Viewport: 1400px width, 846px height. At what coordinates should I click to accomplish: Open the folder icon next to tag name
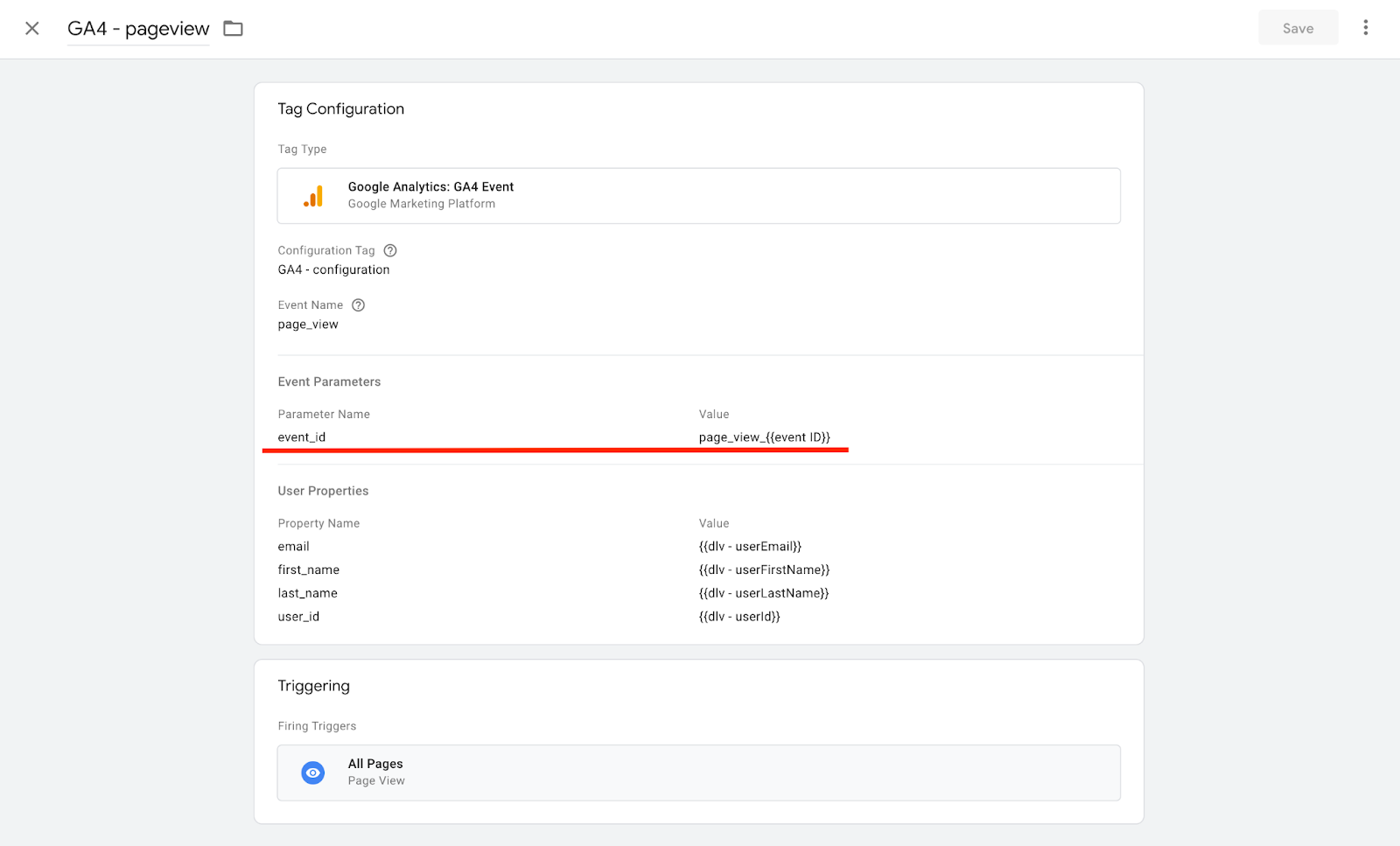pyautogui.click(x=233, y=28)
